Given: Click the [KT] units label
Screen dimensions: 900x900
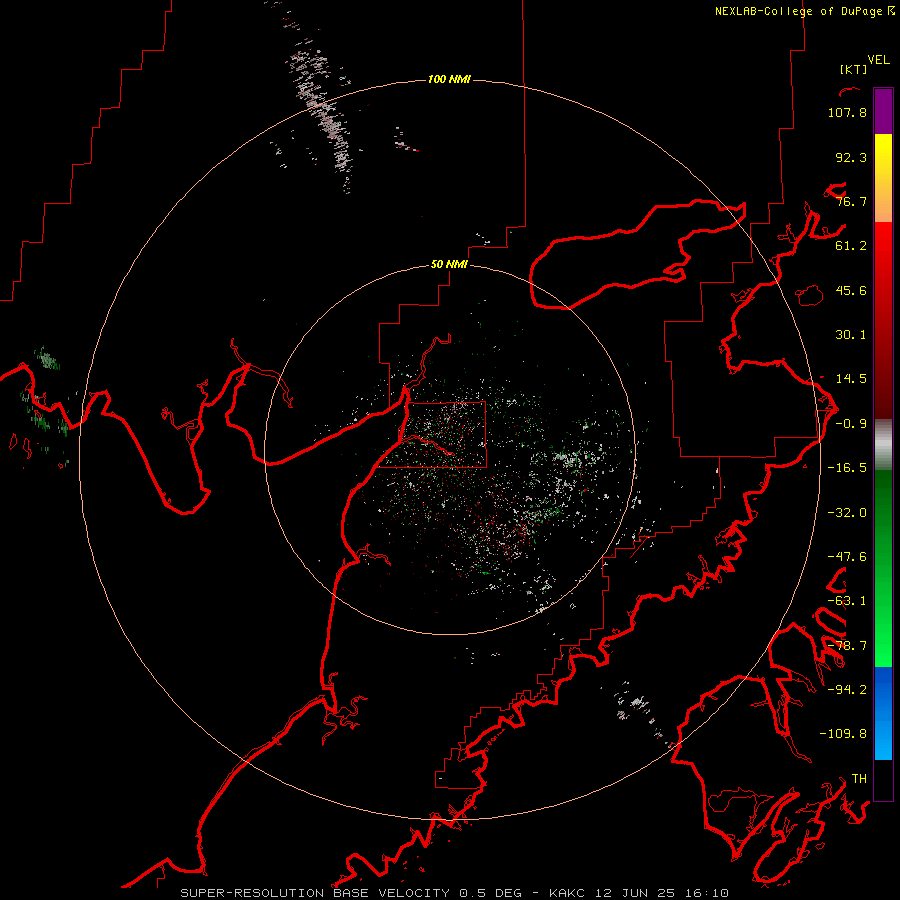Looking at the screenshot, I should [854, 69].
